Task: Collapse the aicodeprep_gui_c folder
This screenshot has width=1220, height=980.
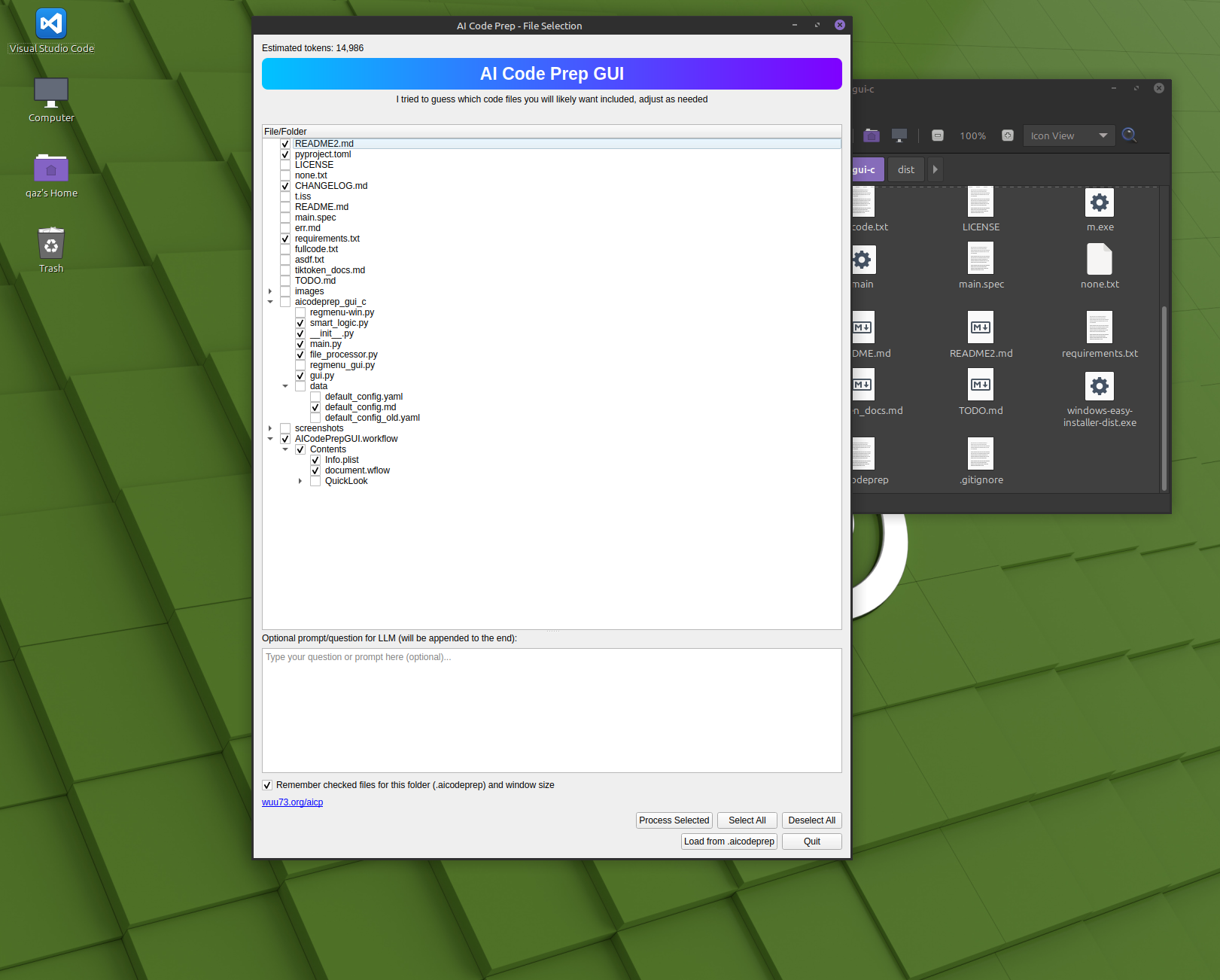Action: pyautogui.click(x=270, y=302)
